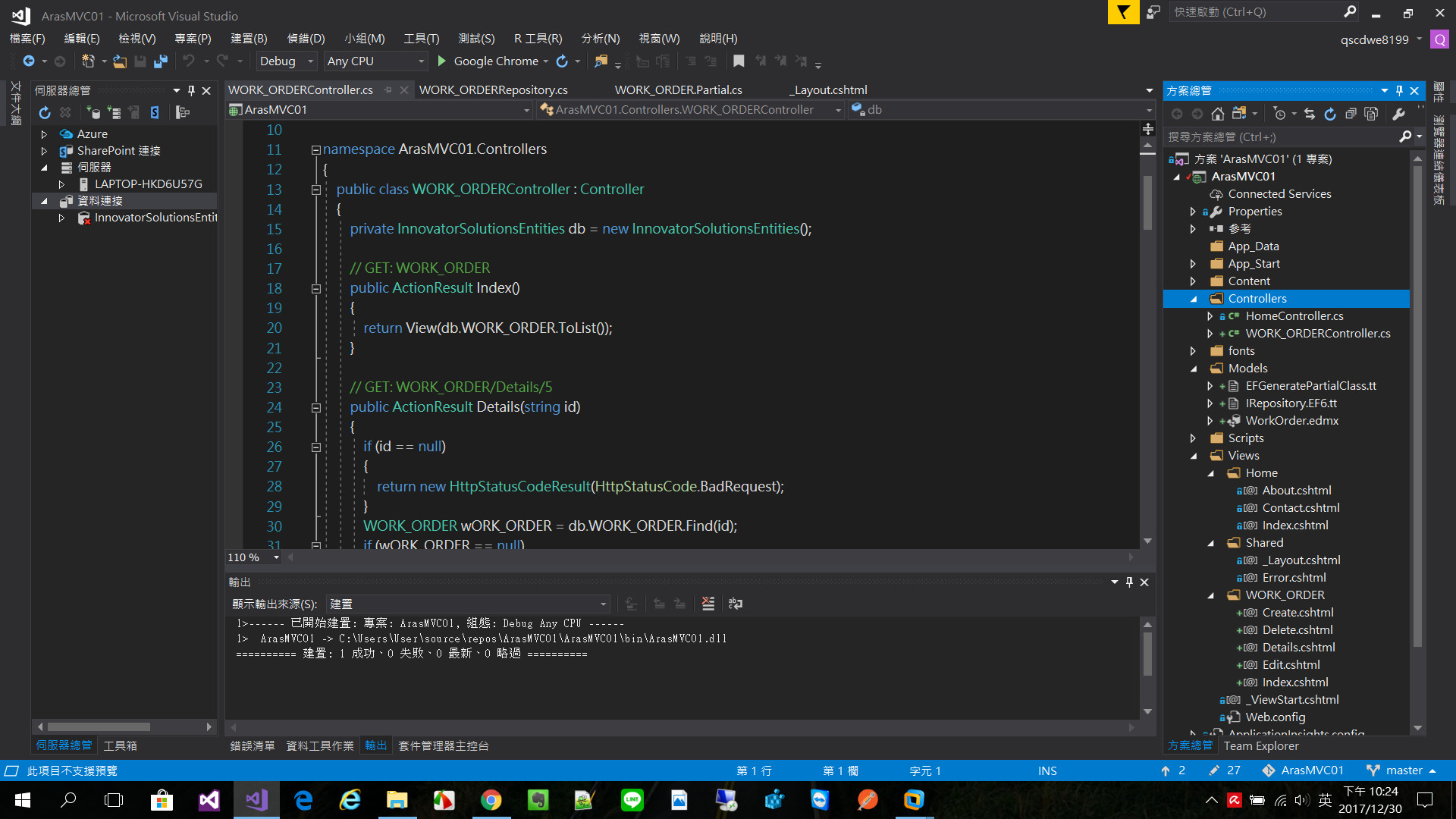Open the Debug configuration dropdown

point(310,61)
